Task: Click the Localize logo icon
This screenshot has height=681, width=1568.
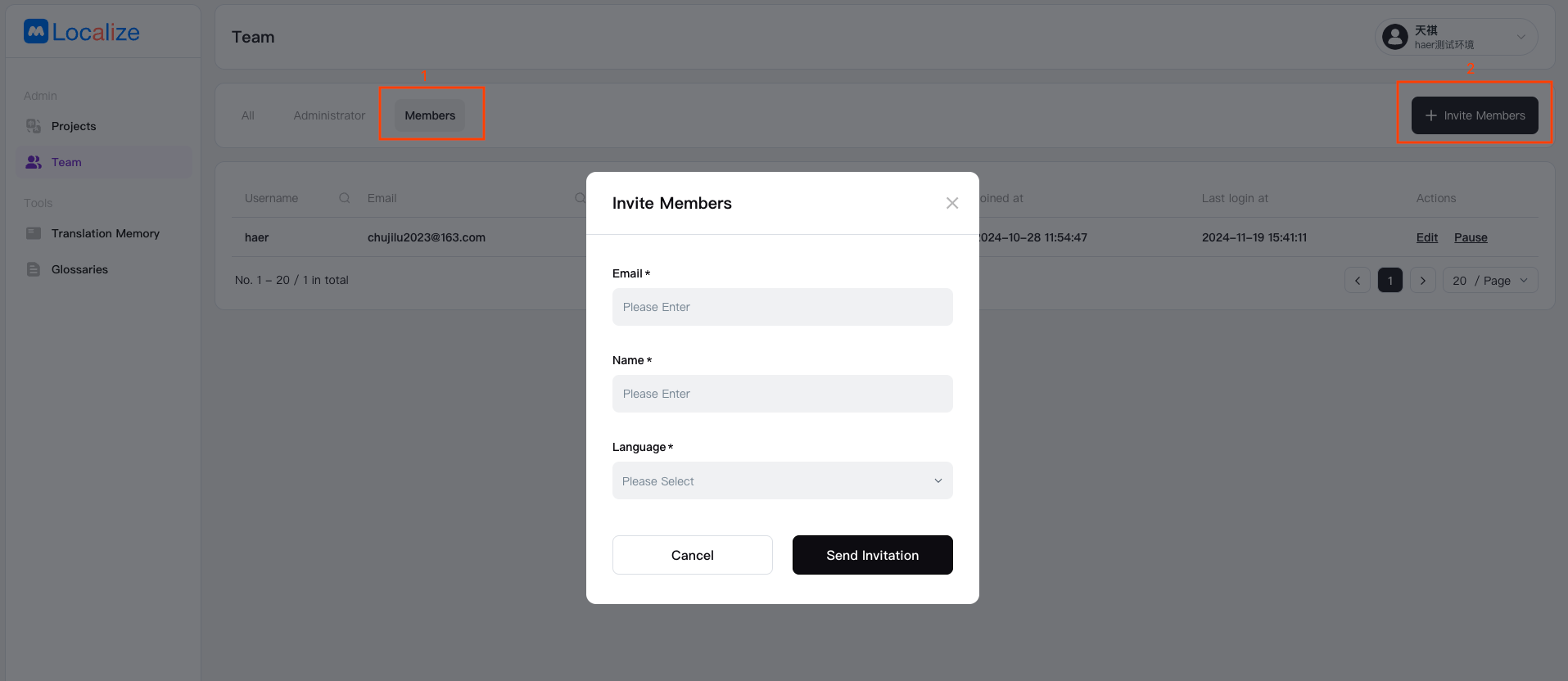Action: tap(36, 32)
